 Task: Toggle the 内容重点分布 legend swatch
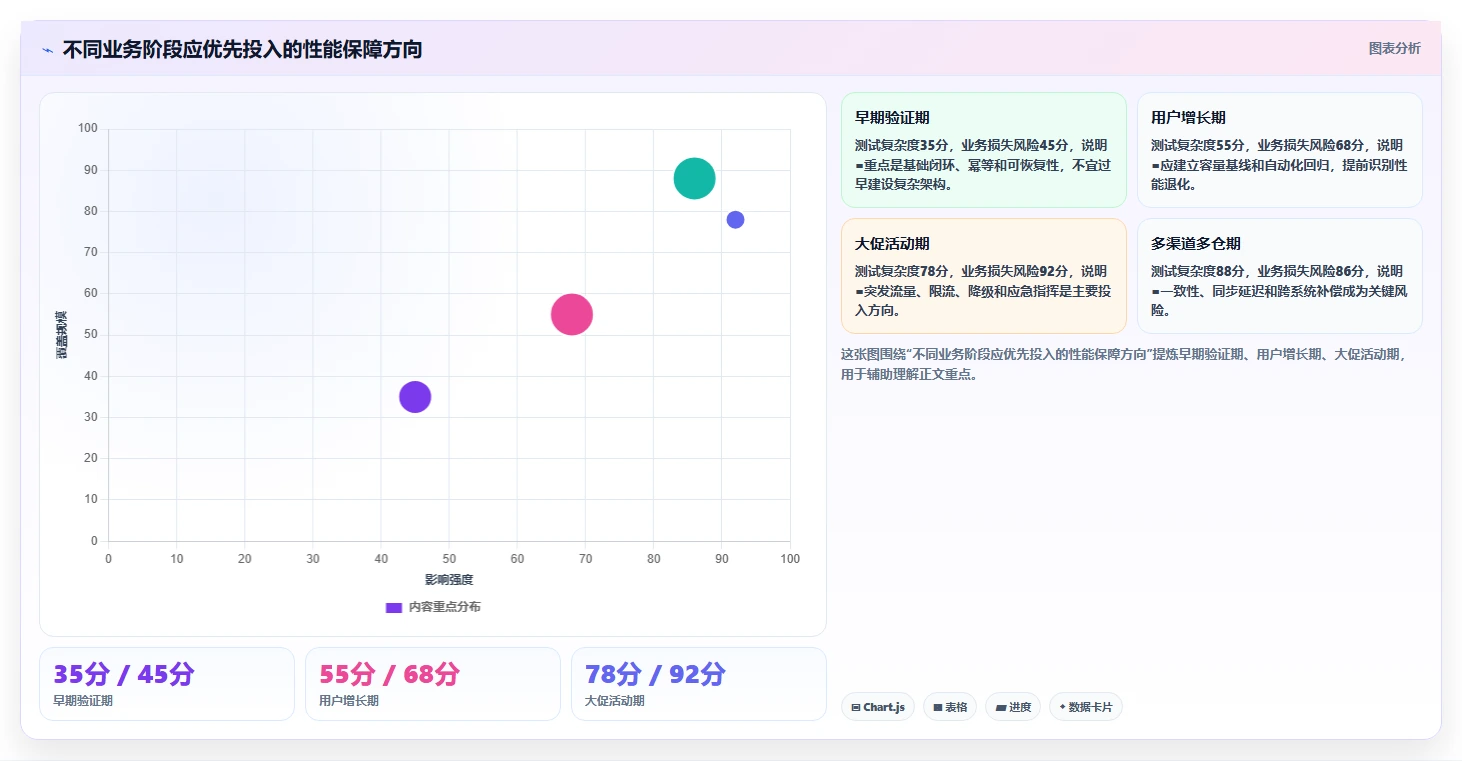(394, 607)
